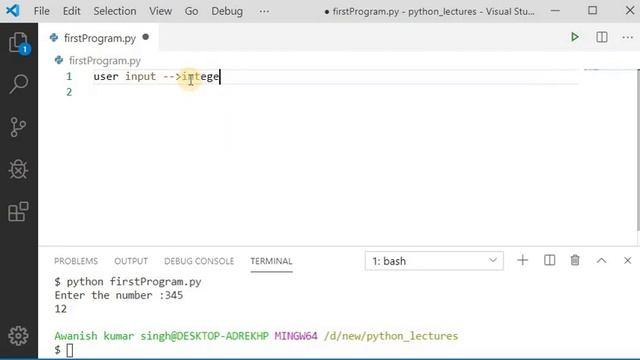640x360 pixels.
Task: Click firstProgram.py in the breadcrumb
Action: click(105, 61)
